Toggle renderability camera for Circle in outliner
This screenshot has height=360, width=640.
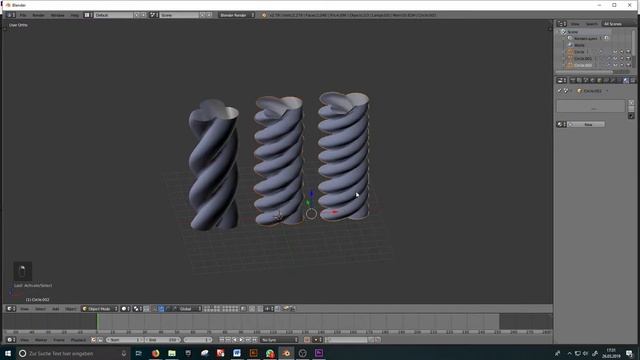[628, 52]
